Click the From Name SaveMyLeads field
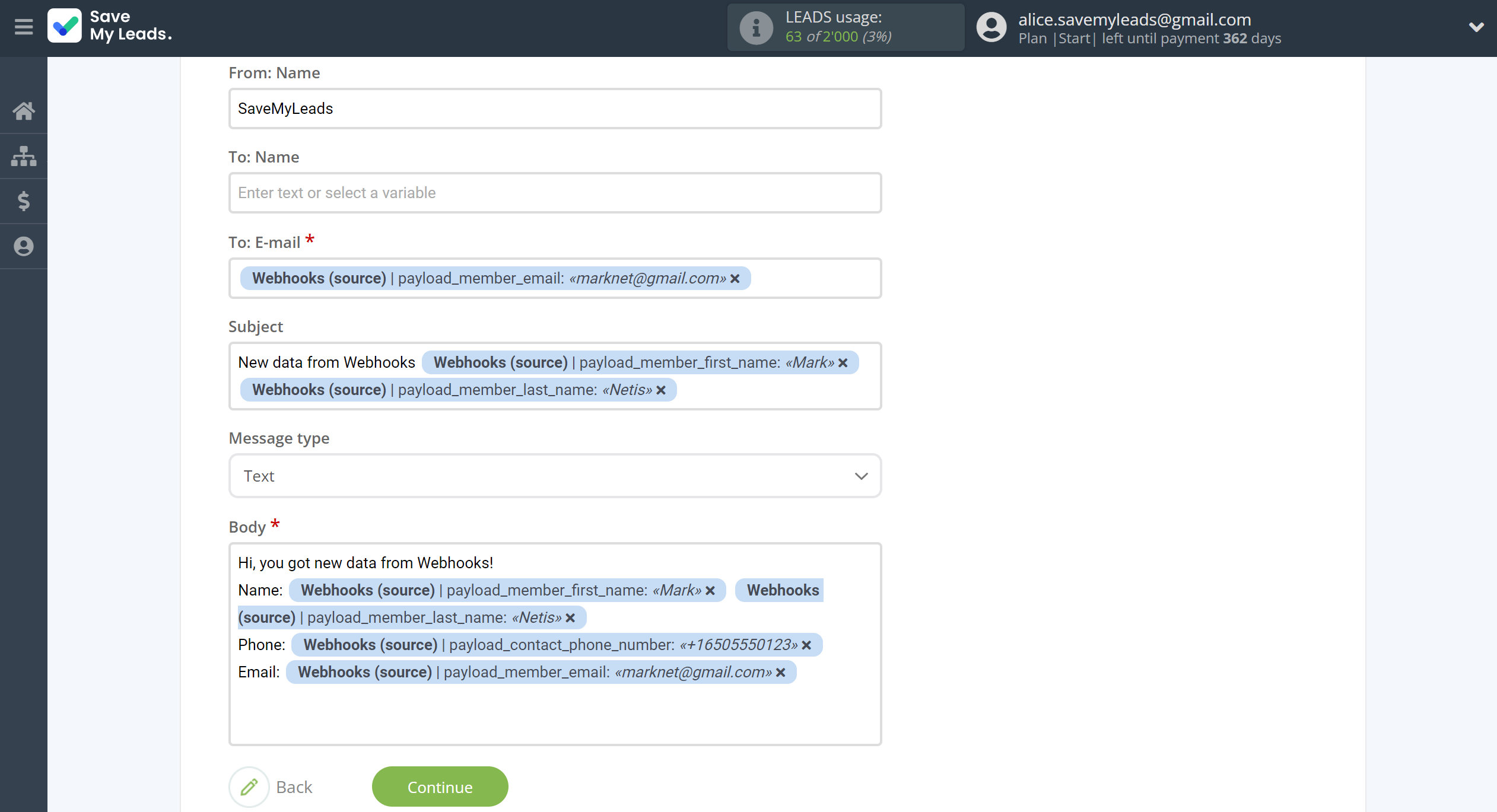The width and height of the screenshot is (1497, 812). 553,108
